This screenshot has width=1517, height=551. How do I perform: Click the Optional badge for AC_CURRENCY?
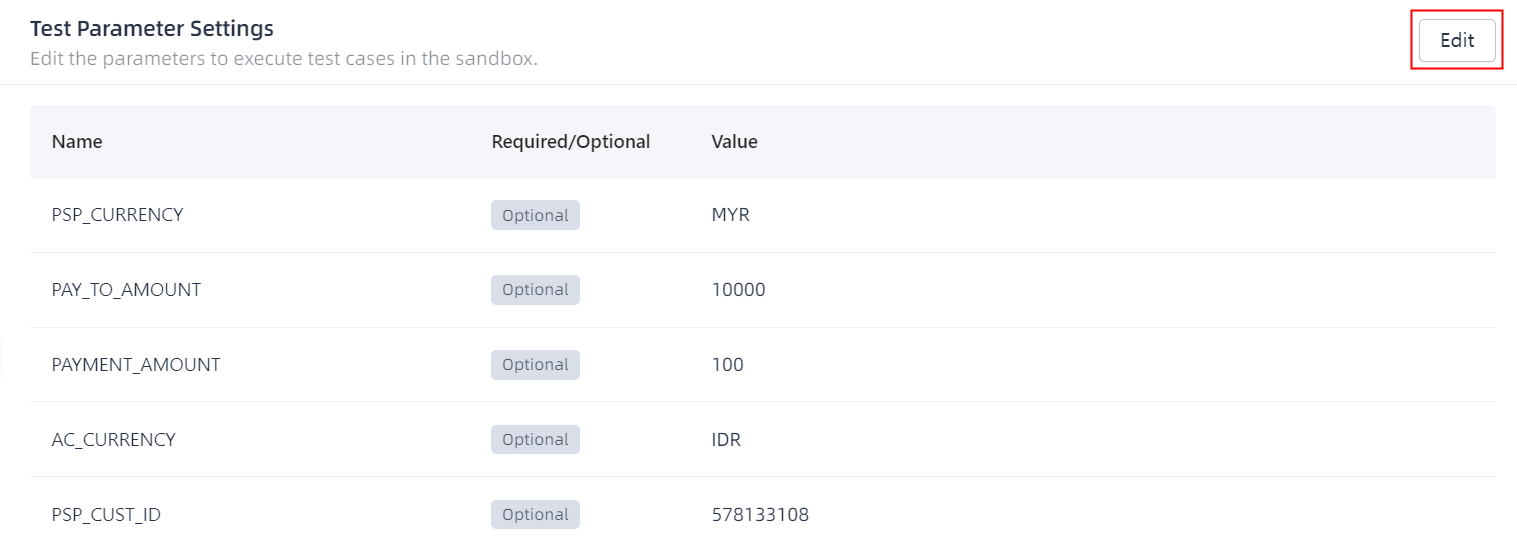pos(535,440)
